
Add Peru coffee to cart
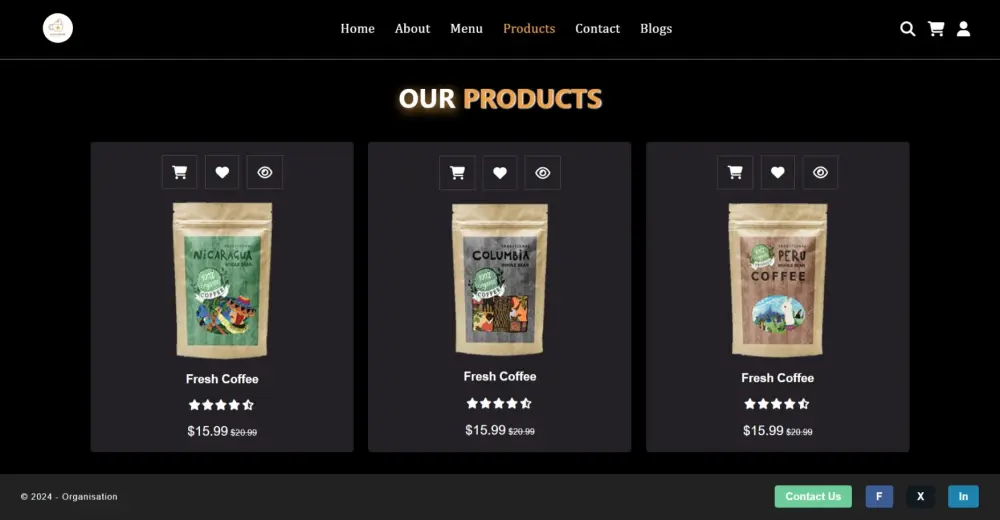coord(735,172)
